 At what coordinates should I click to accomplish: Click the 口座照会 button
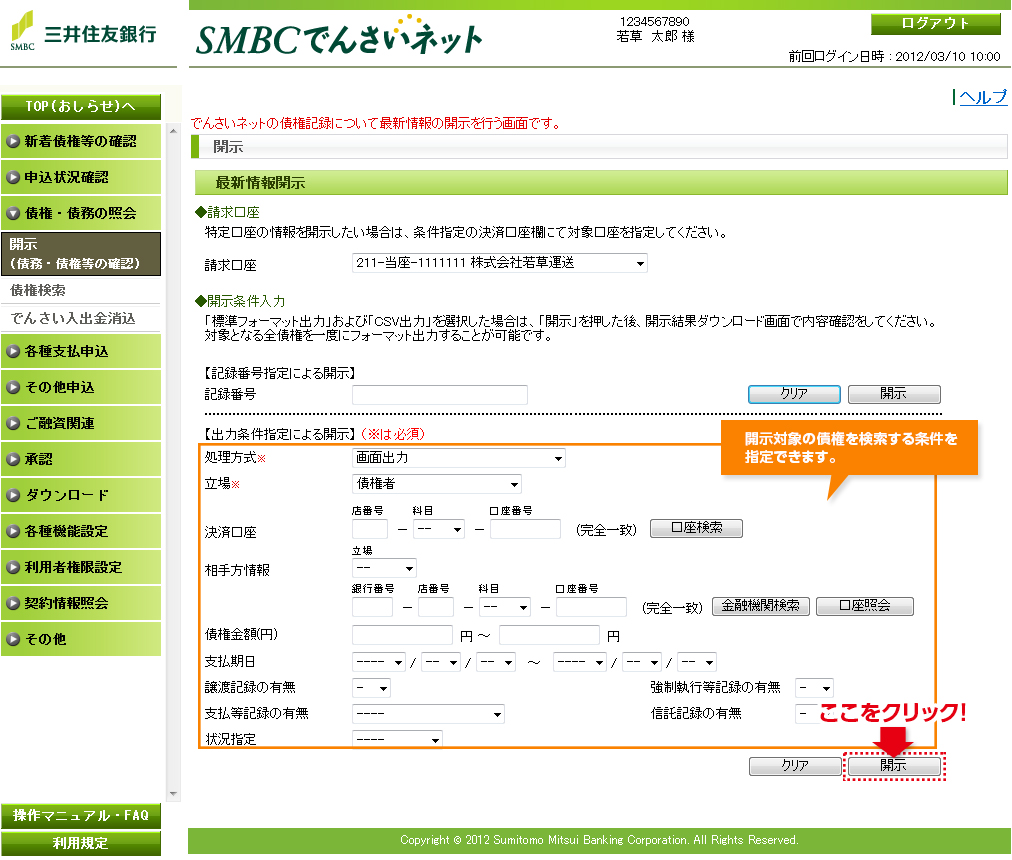[x=865, y=606]
